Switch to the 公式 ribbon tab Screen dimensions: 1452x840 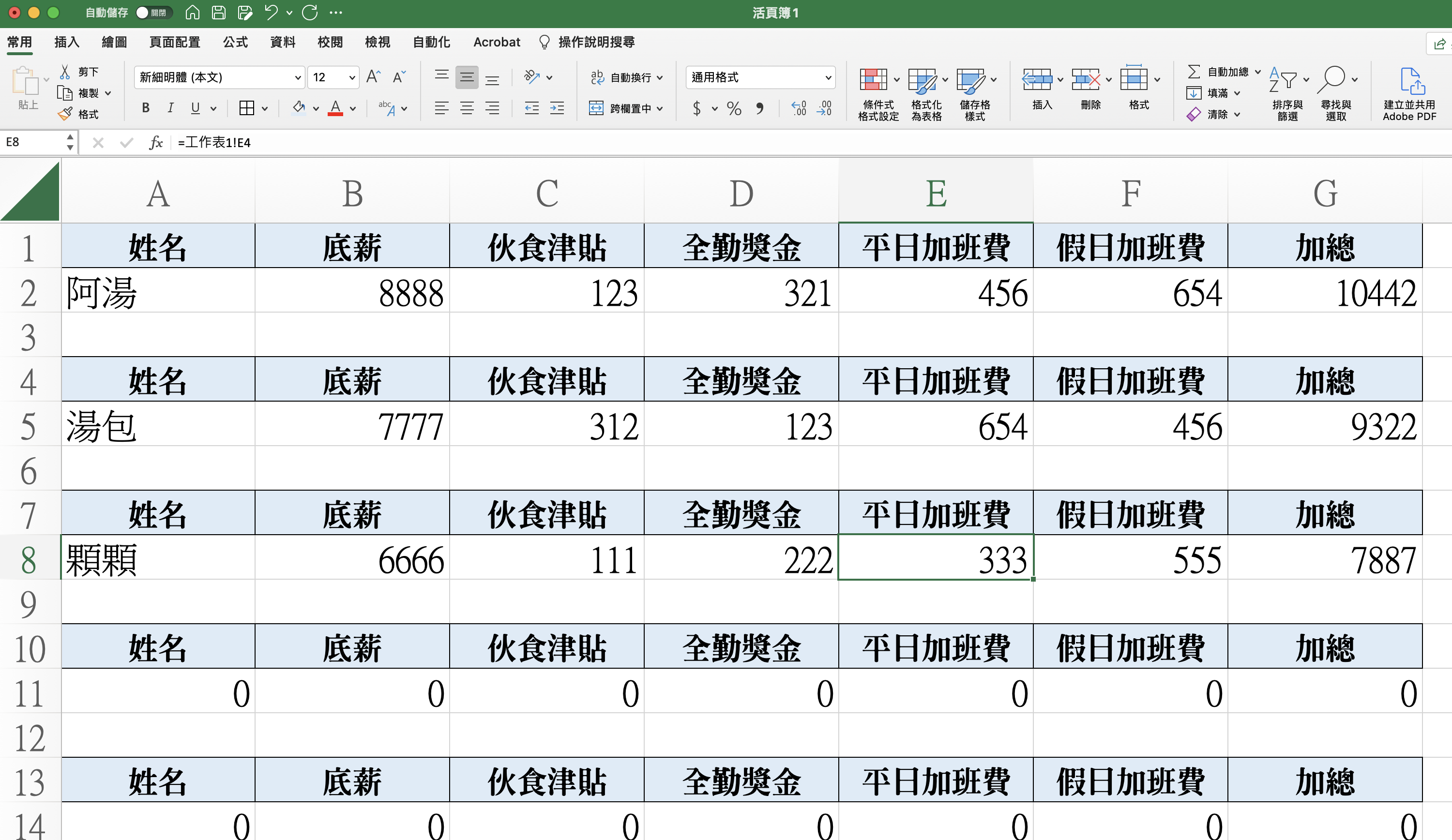235,42
